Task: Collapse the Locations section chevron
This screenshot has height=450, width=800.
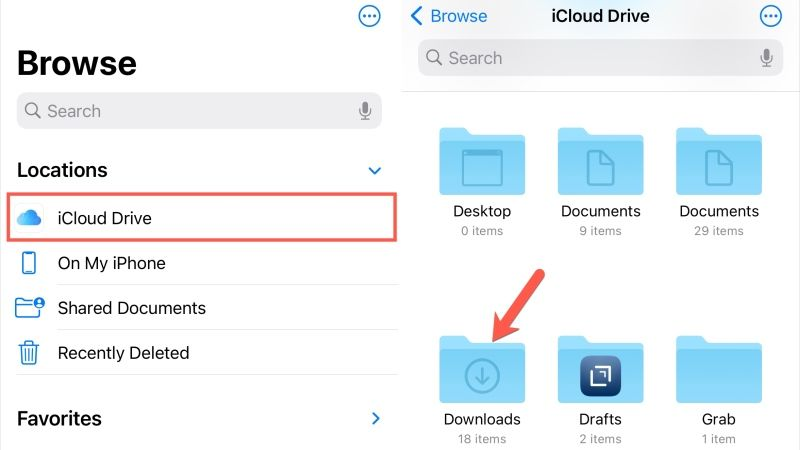Action: (375, 171)
